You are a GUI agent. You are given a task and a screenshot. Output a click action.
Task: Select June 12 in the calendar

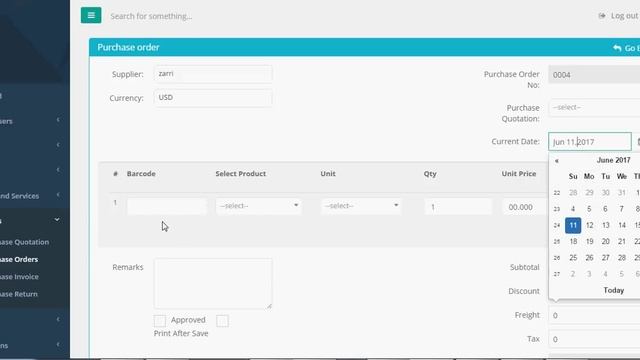(x=589, y=225)
